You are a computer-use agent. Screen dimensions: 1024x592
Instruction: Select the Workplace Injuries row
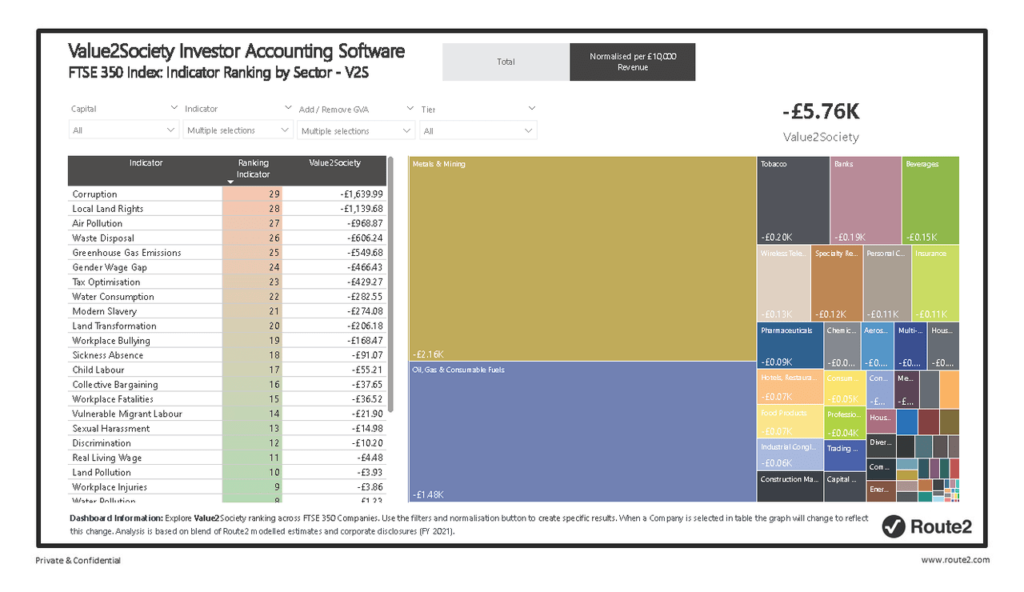pos(227,487)
